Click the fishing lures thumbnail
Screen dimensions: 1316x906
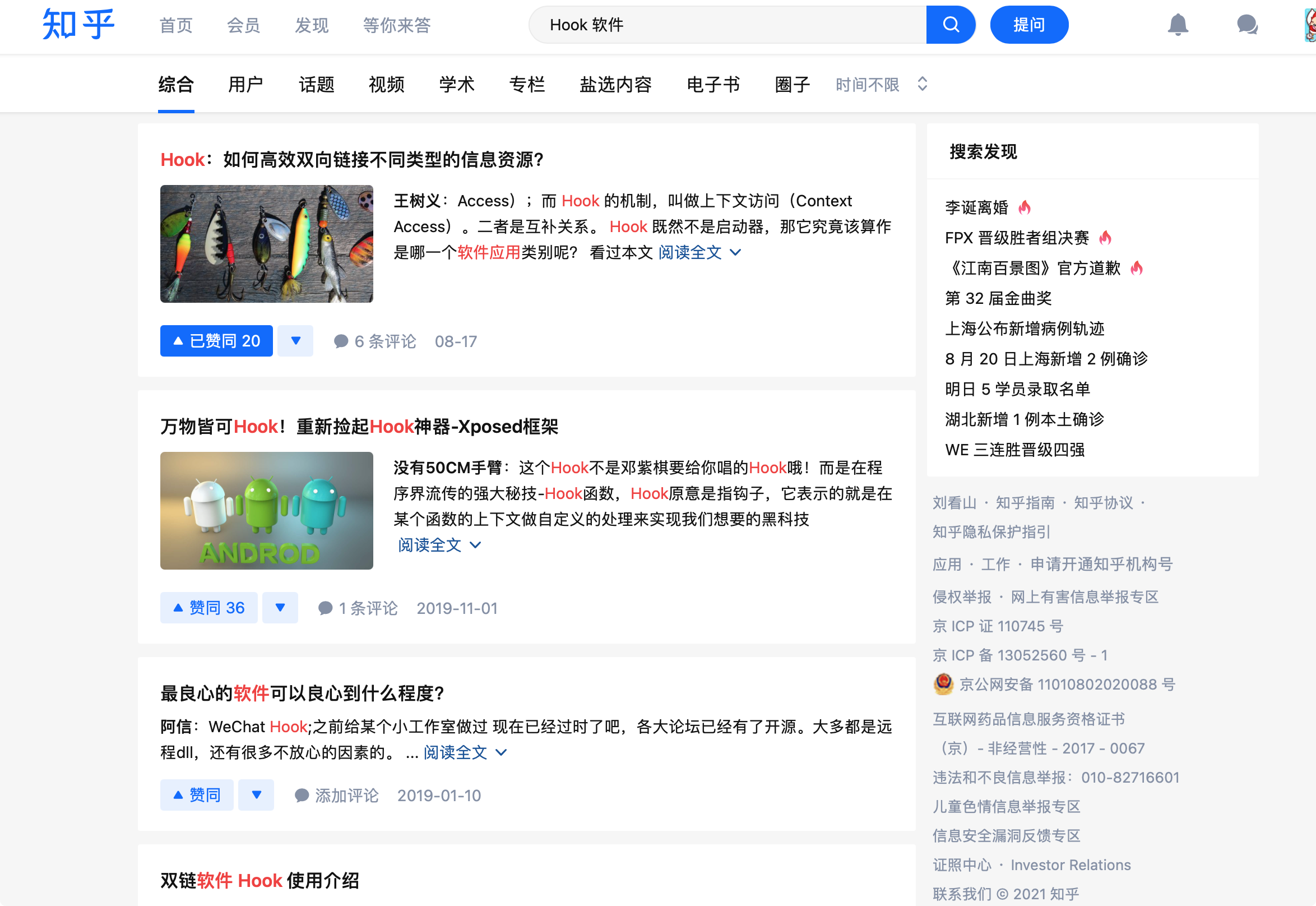(x=266, y=243)
